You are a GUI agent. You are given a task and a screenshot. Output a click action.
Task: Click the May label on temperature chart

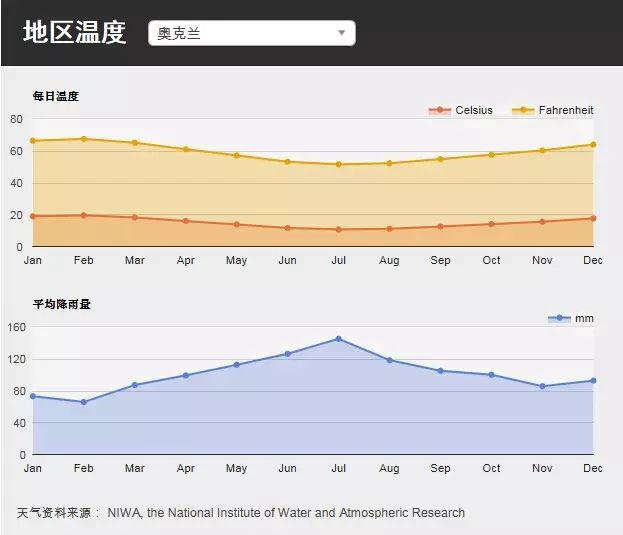coord(236,261)
